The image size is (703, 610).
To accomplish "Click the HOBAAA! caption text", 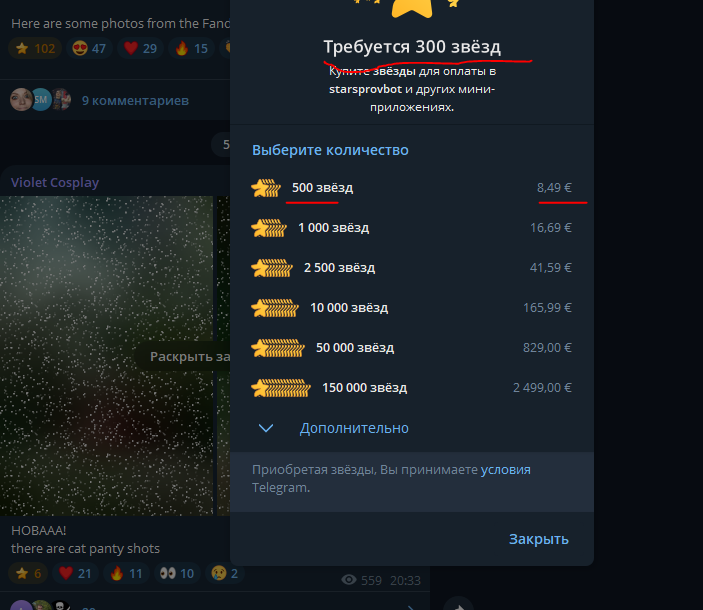I will [x=39, y=531].
